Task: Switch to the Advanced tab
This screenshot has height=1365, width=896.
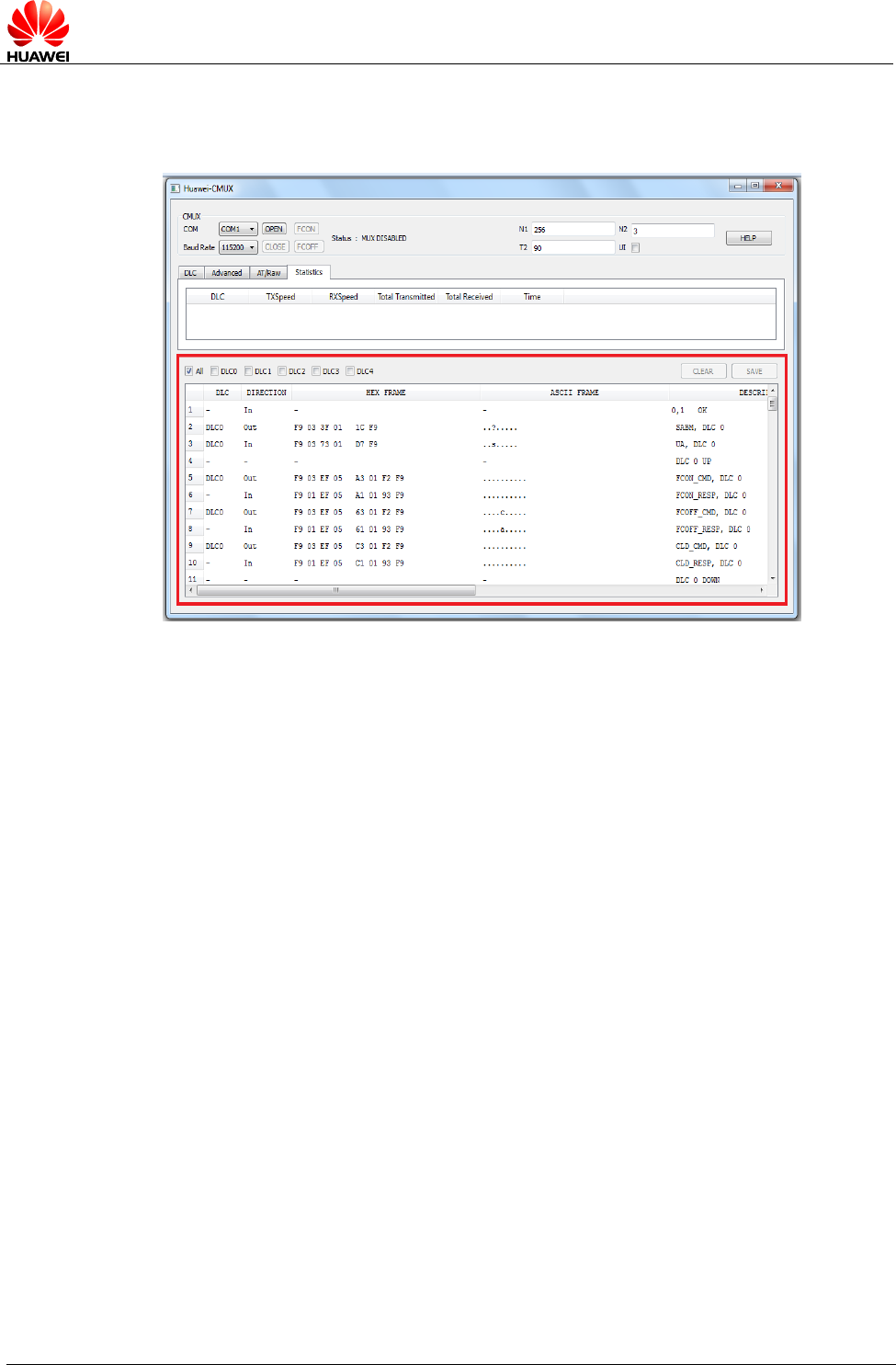Action: (226, 273)
